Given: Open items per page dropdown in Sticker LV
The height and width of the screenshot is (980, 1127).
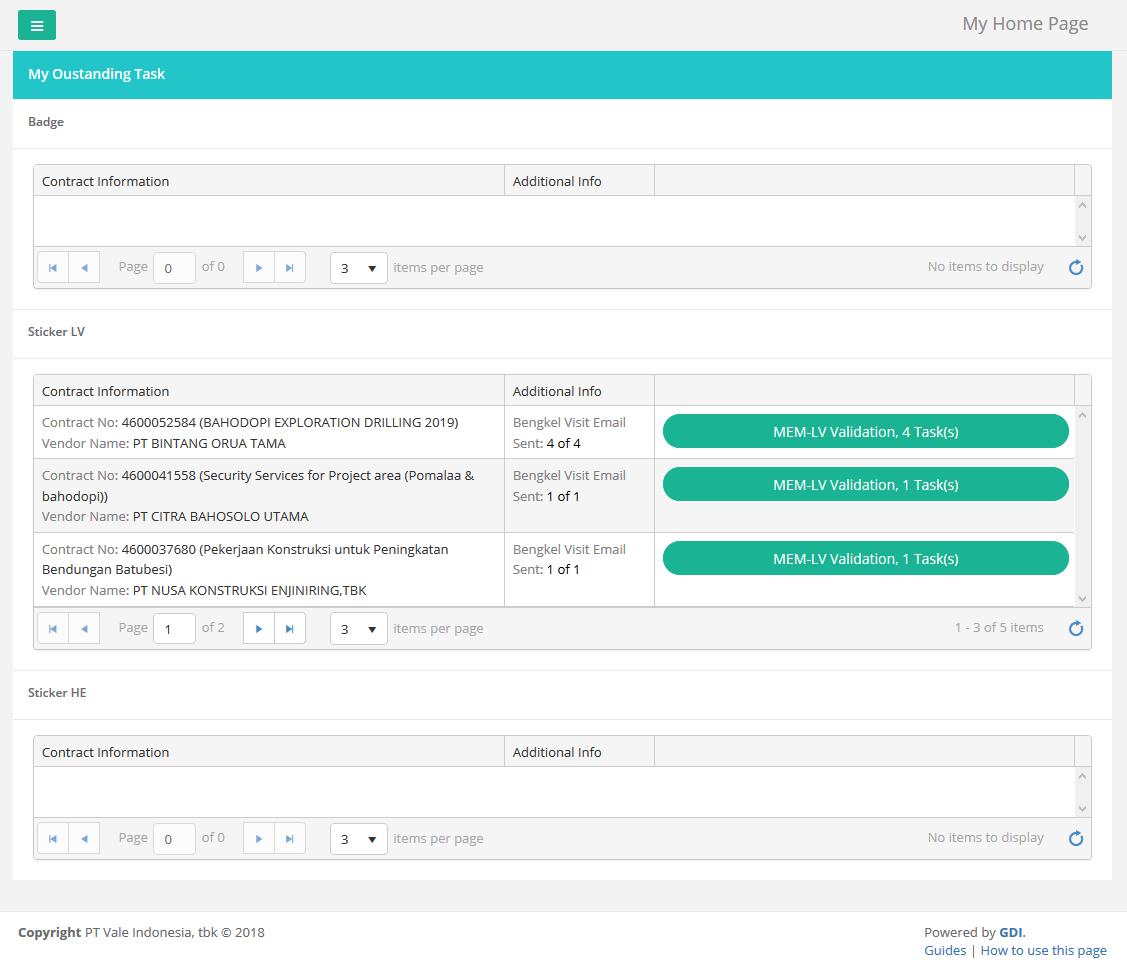Looking at the screenshot, I should (359, 629).
